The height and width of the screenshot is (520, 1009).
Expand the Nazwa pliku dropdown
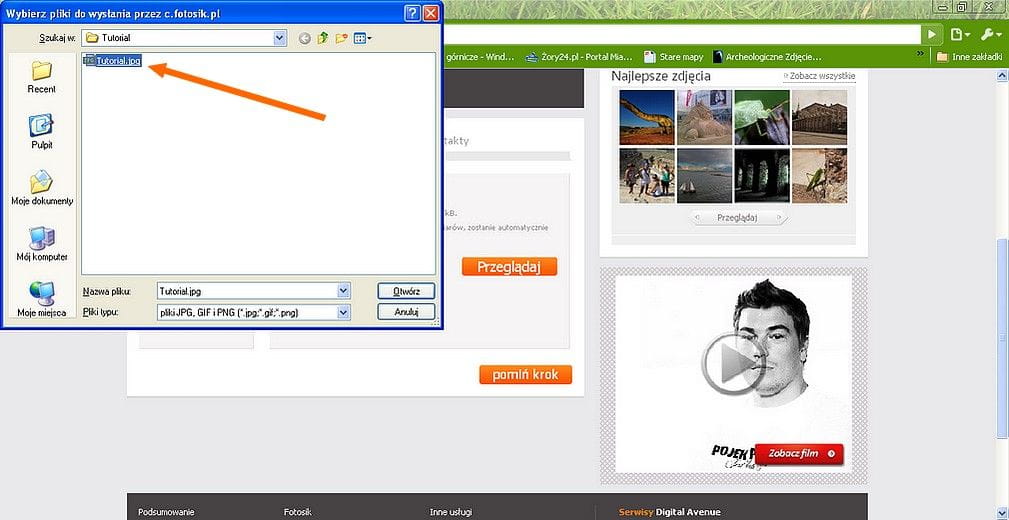pos(344,292)
